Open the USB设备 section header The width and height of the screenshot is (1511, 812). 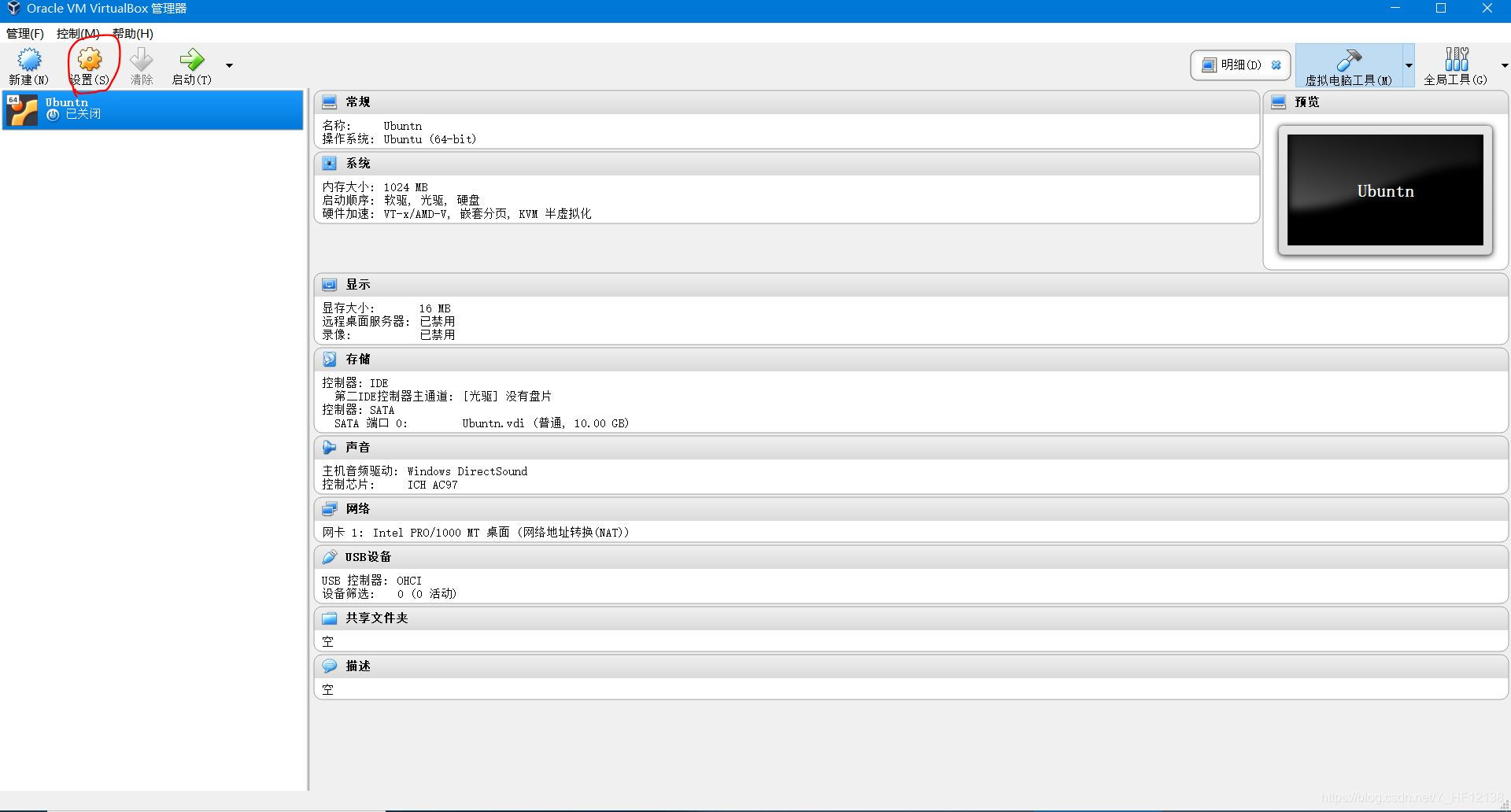click(368, 557)
